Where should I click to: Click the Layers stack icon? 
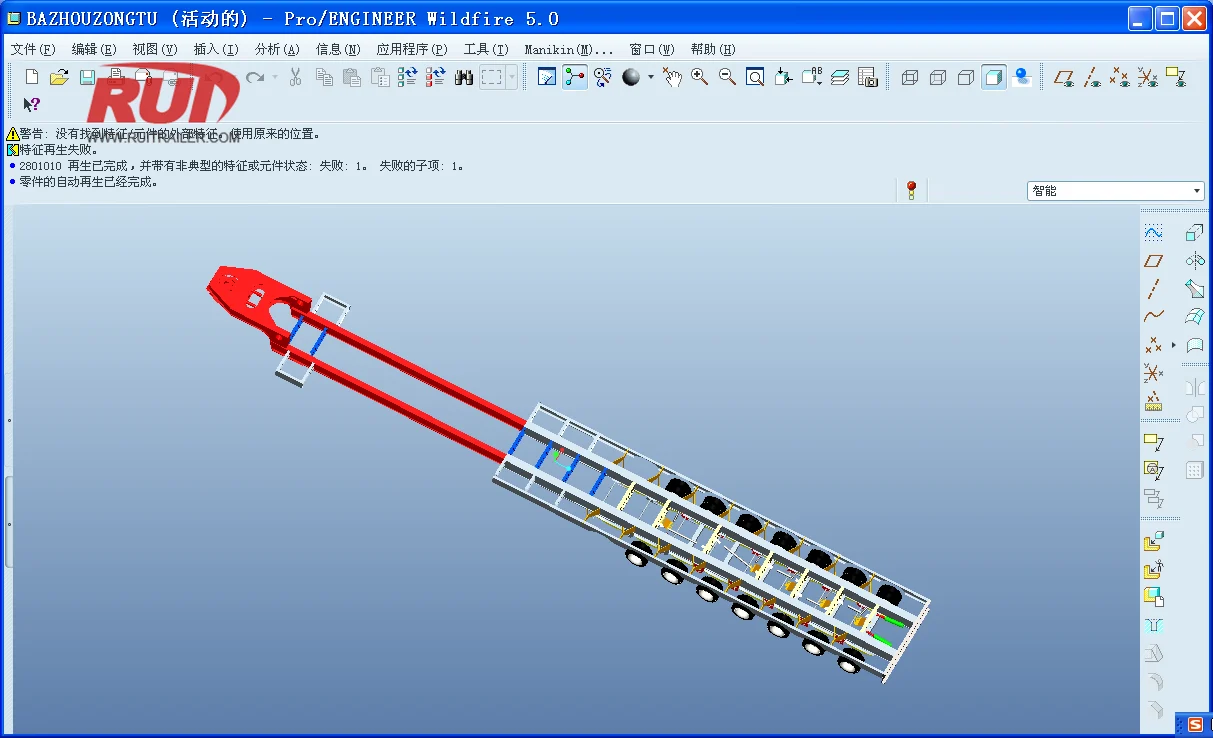pos(840,77)
